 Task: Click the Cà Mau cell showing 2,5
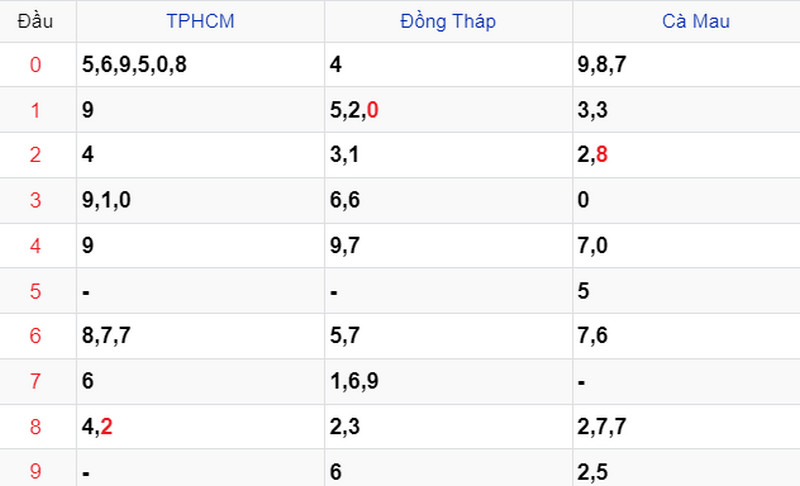[686, 468]
